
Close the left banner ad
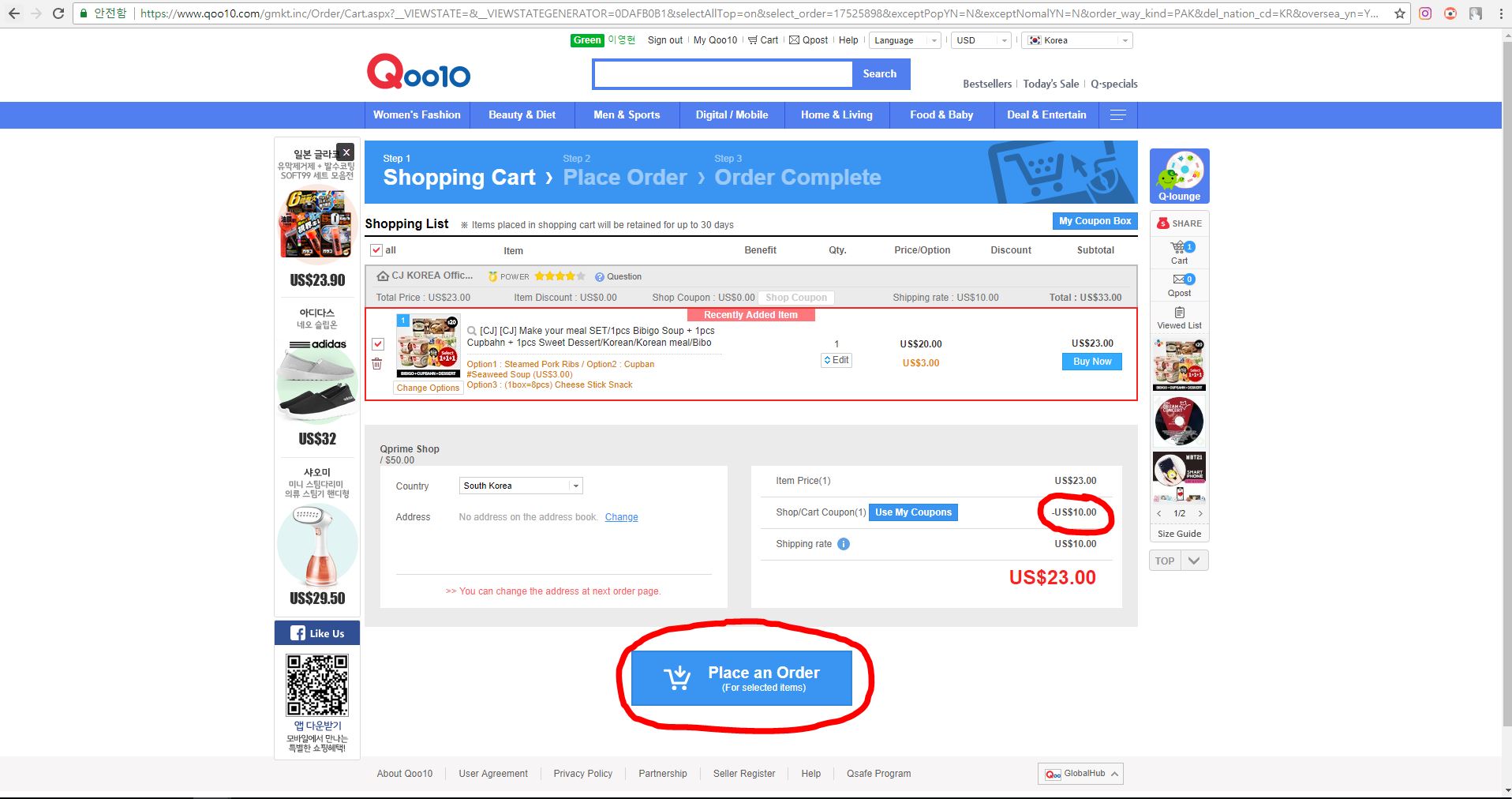click(346, 152)
